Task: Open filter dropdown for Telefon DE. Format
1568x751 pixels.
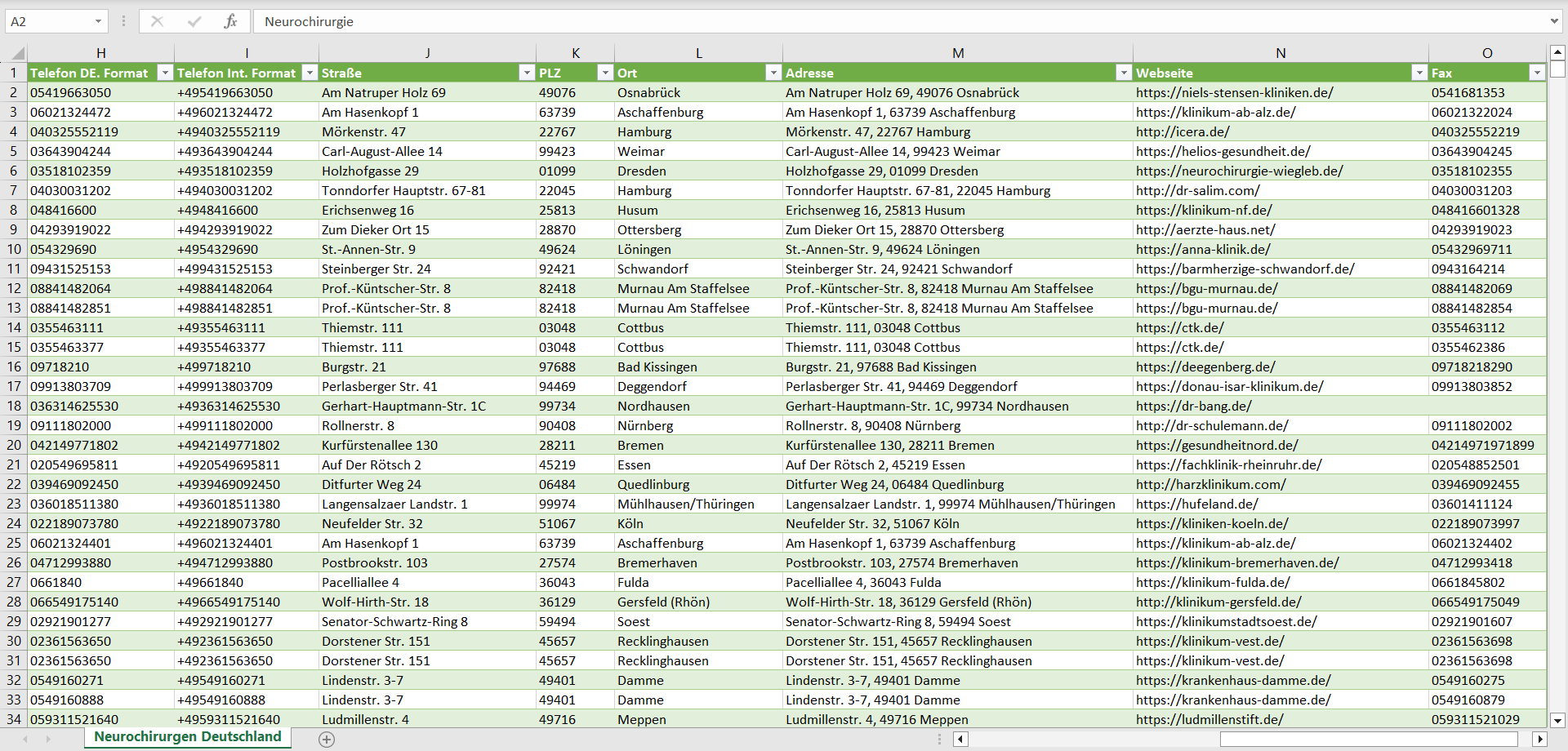Action: coord(165,73)
